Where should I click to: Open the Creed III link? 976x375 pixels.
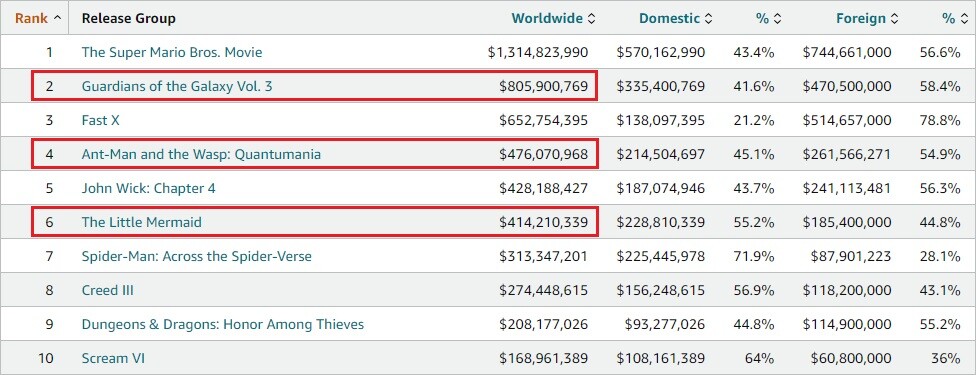pos(108,290)
